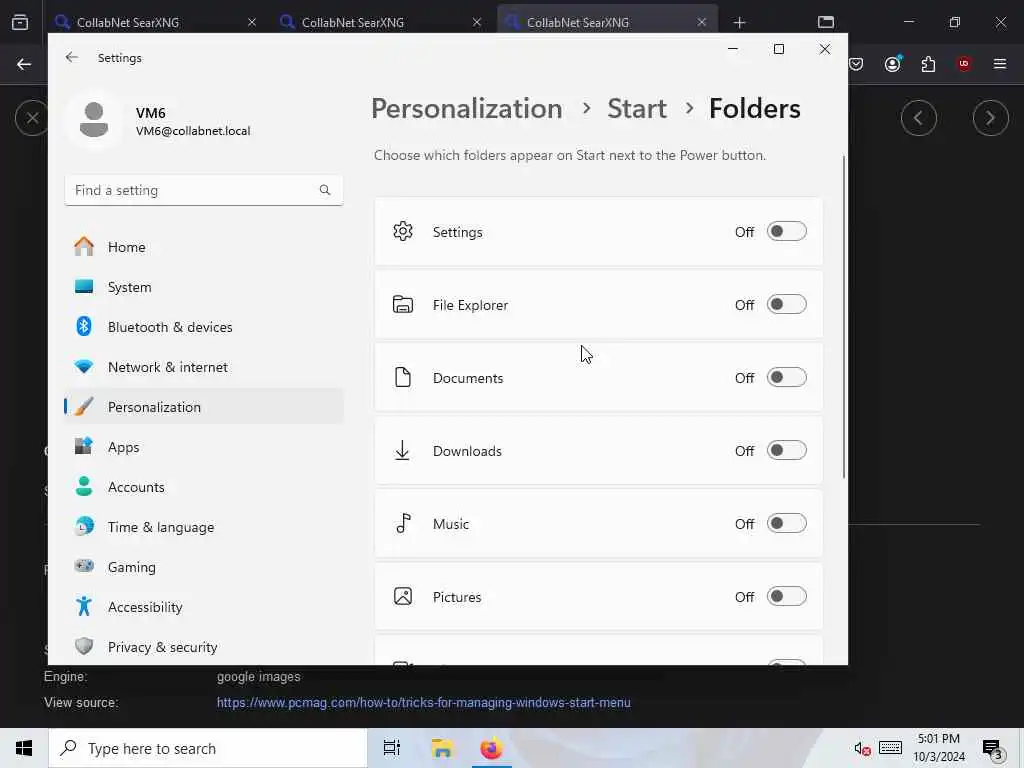The height and width of the screenshot is (768, 1024).
Task: Enable the Music folder toggle
Action: pyautogui.click(x=786, y=524)
